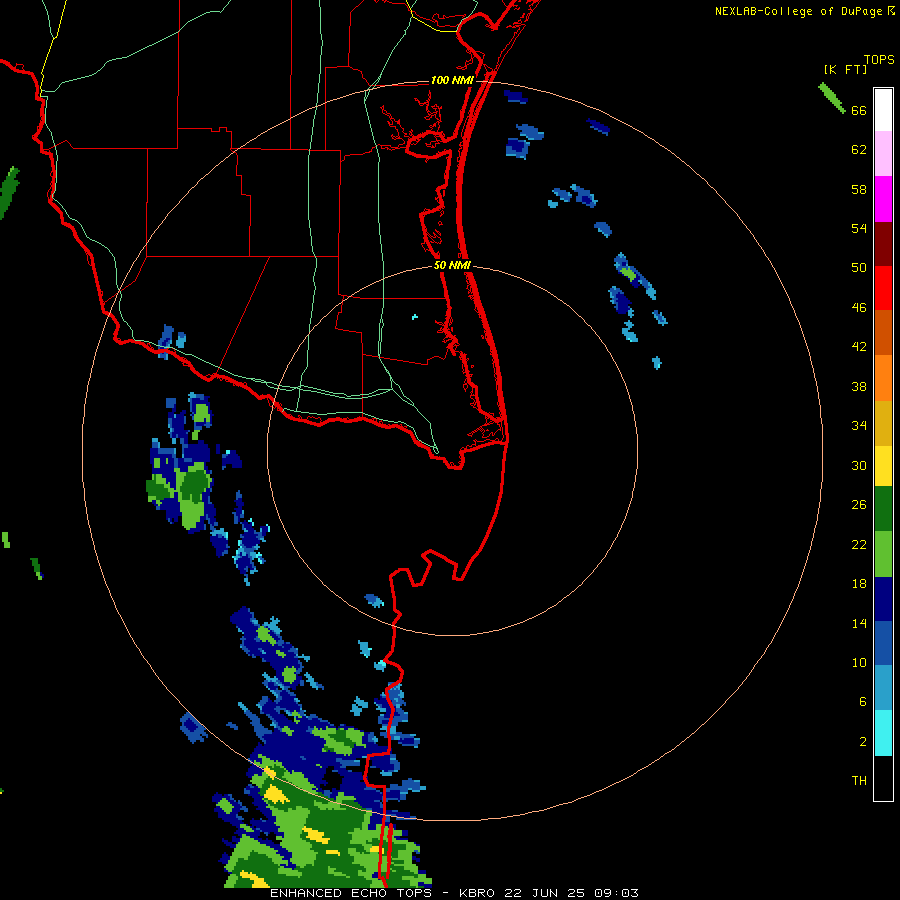This screenshot has width=900, height=900.
Task: Click the black TH legend swatch
Action: point(883,778)
